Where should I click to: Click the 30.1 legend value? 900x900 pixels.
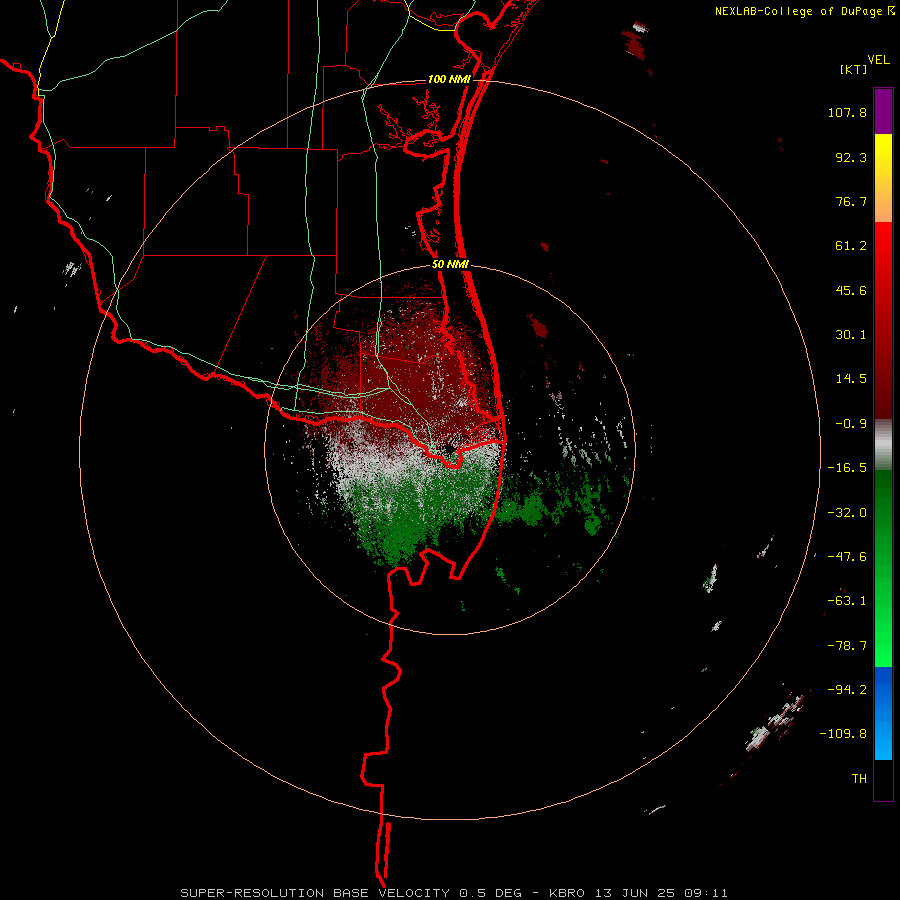pos(851,335)
